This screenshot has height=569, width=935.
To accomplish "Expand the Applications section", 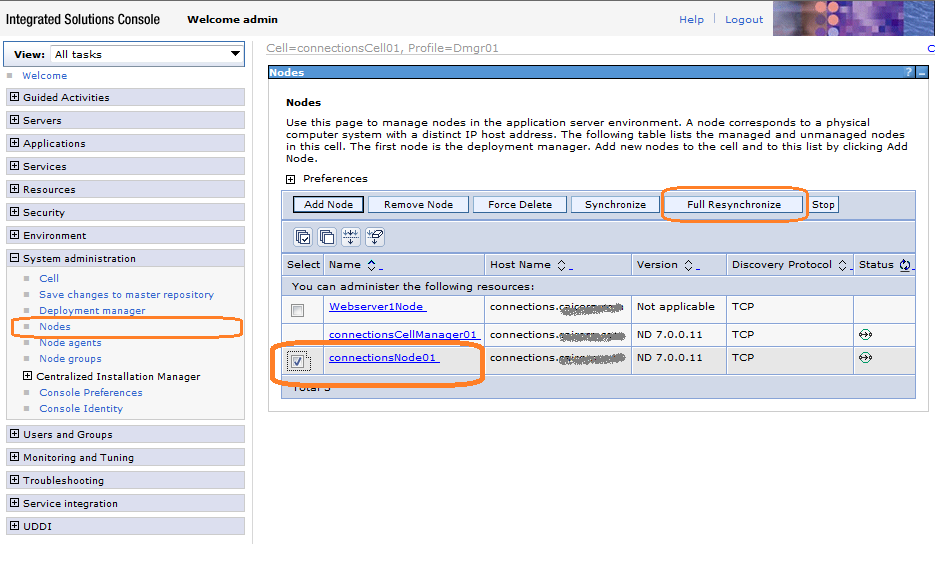I will tap(14, 143).
